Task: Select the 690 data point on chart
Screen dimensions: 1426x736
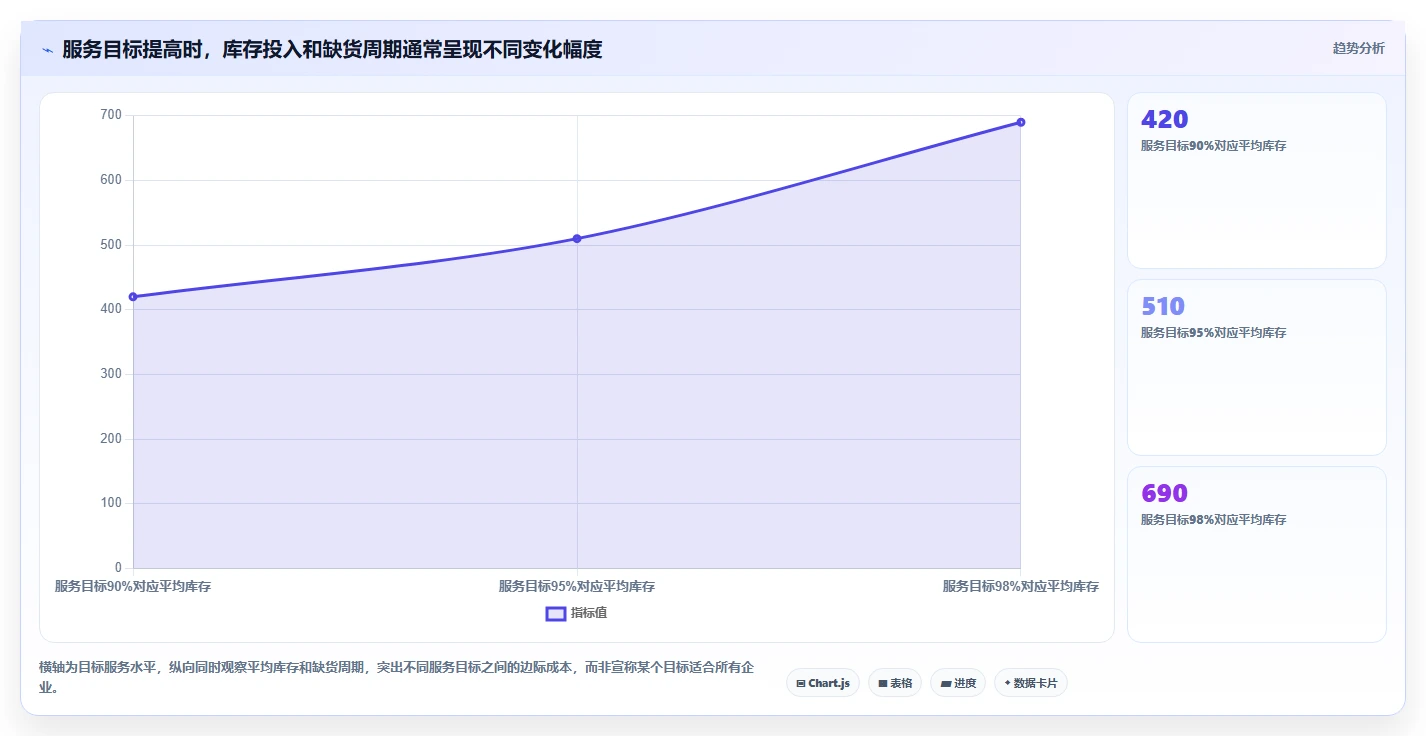Action: [1021, 122]
